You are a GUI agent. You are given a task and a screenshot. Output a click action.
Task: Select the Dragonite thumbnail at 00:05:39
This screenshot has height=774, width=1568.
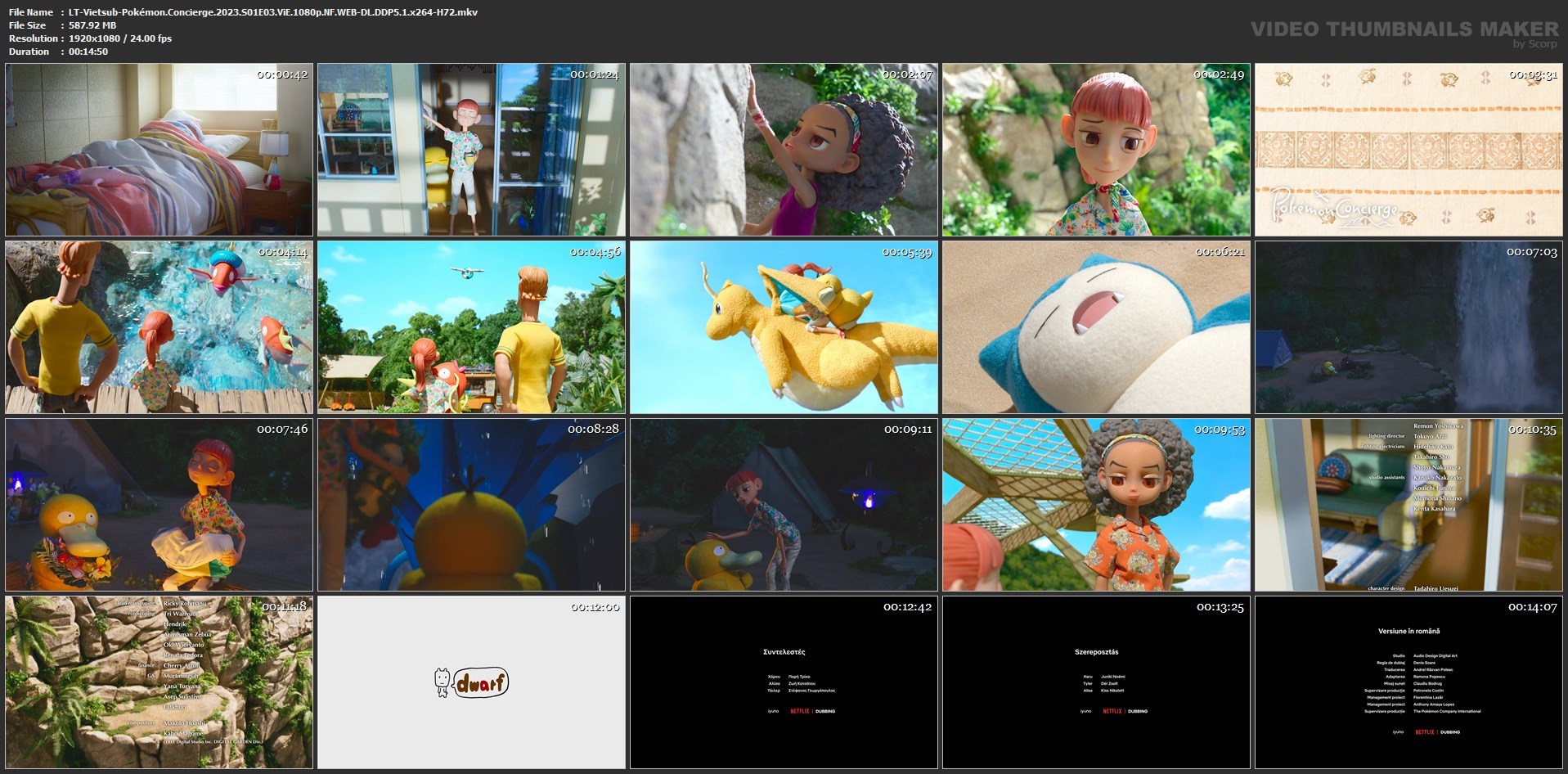pyautogui.click(x=784, y=327)
